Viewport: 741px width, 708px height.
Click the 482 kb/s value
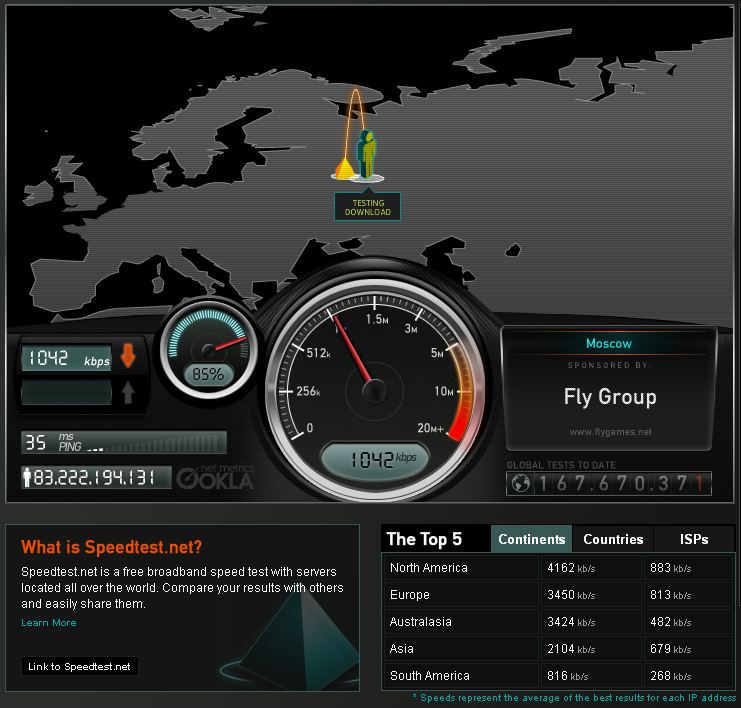(x=671, y=622)
